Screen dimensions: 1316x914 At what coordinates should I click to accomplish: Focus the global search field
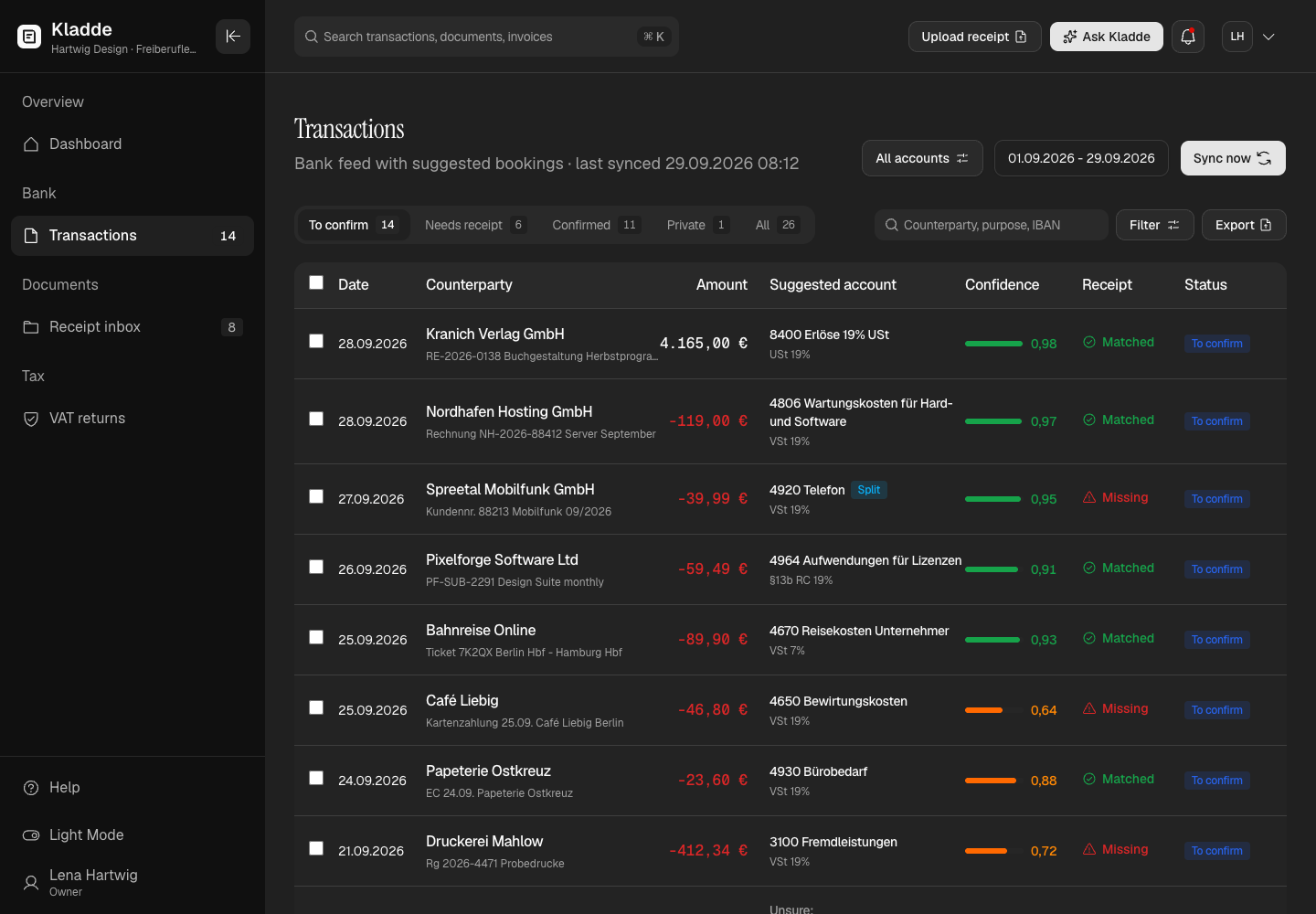pyautogui.click(x=486, y=37)
